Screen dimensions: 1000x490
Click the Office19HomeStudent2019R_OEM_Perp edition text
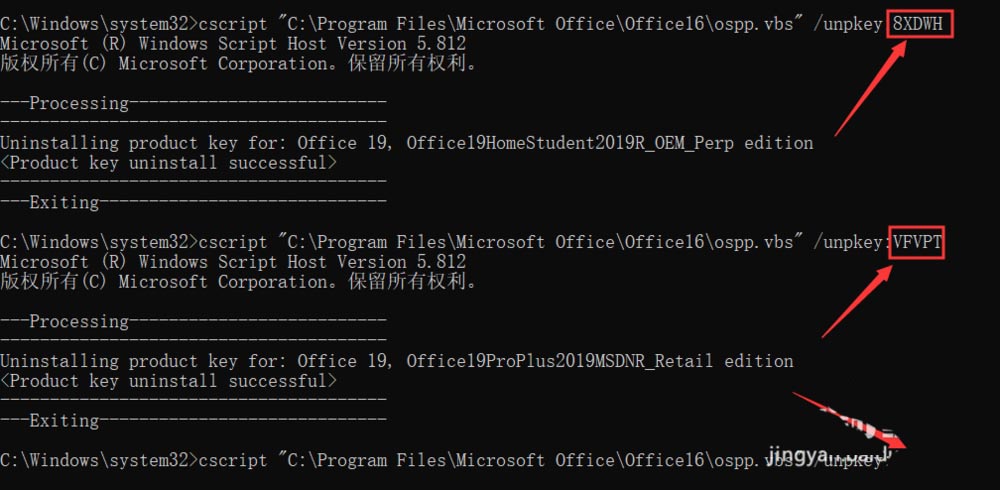[x=609, y=143]
